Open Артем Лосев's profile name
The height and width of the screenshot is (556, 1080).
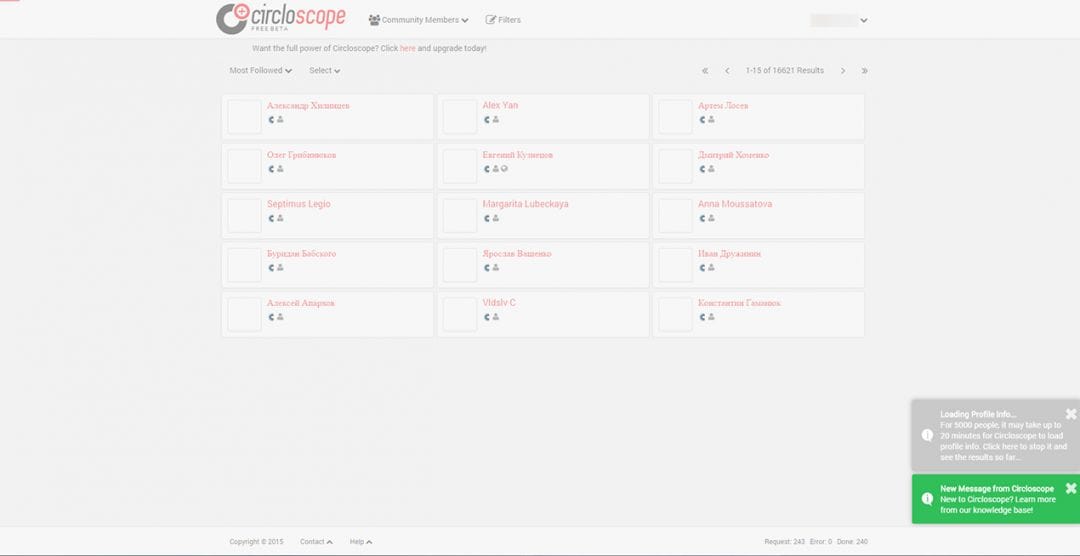point(723,105)
